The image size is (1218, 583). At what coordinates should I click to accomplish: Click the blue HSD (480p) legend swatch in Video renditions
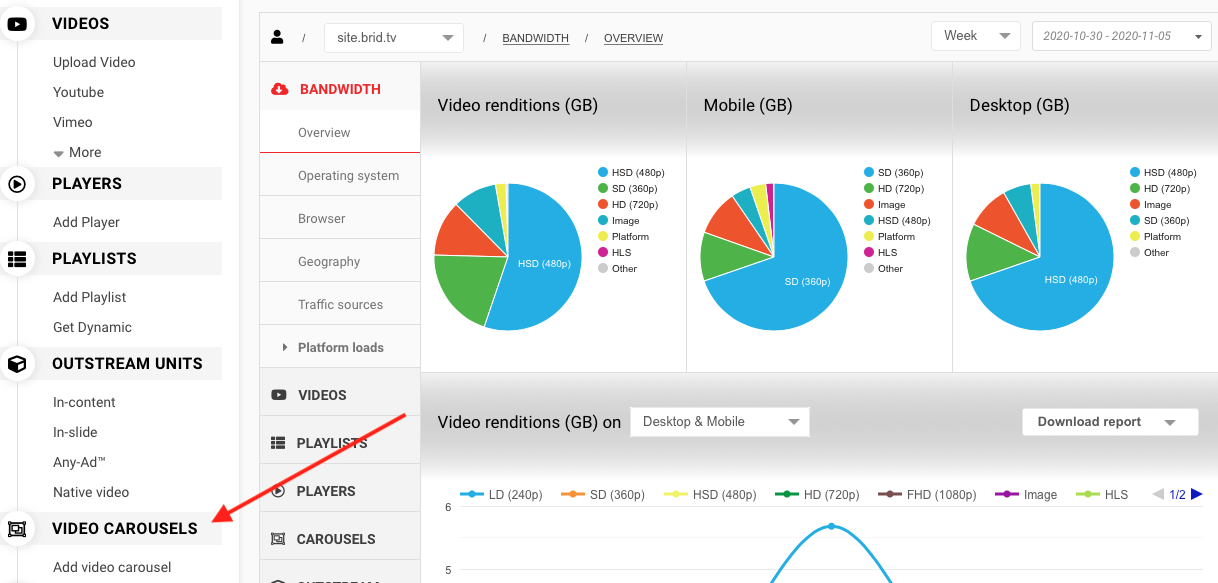point(603,172)
